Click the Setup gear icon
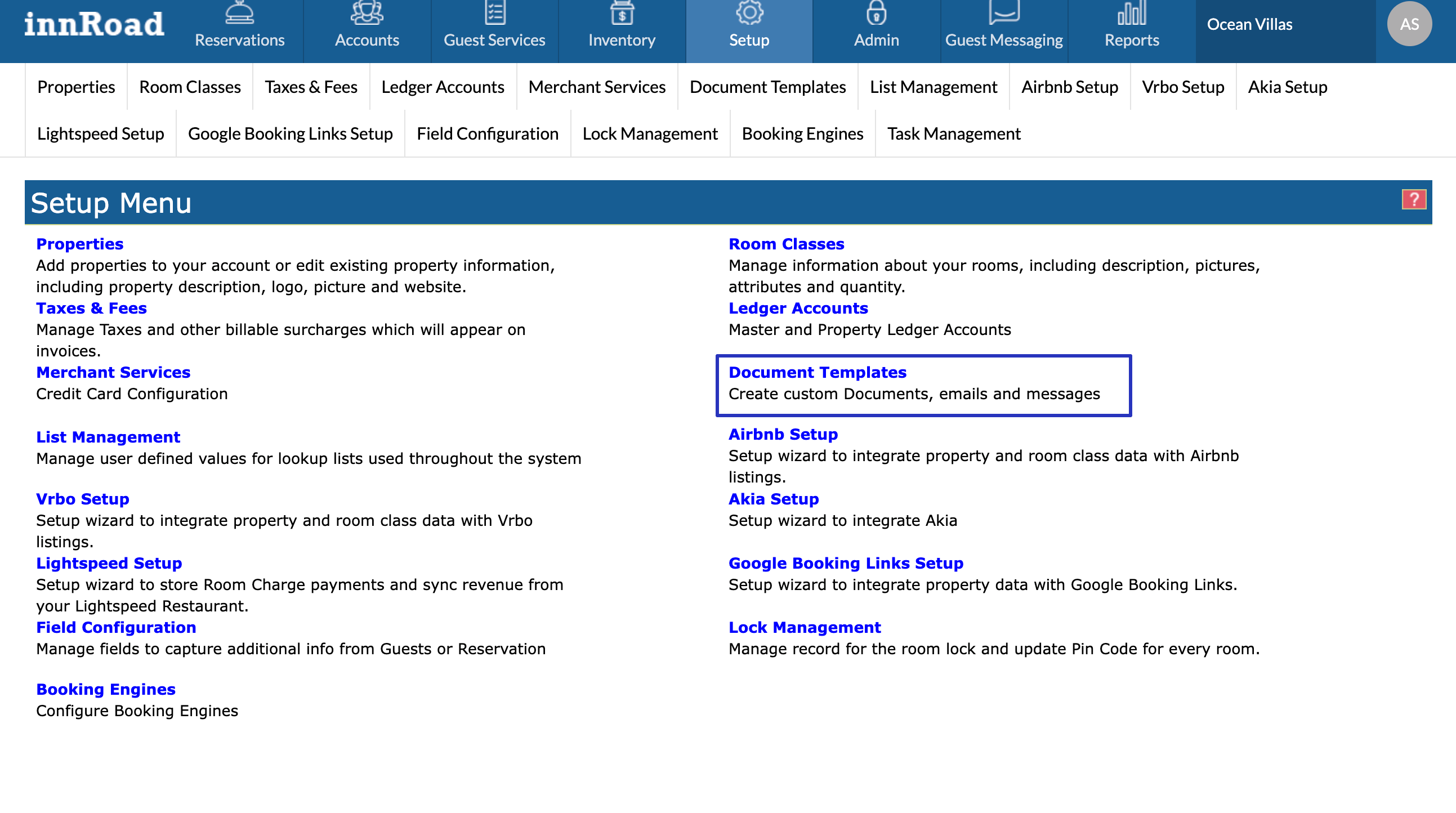 point(749,12)
